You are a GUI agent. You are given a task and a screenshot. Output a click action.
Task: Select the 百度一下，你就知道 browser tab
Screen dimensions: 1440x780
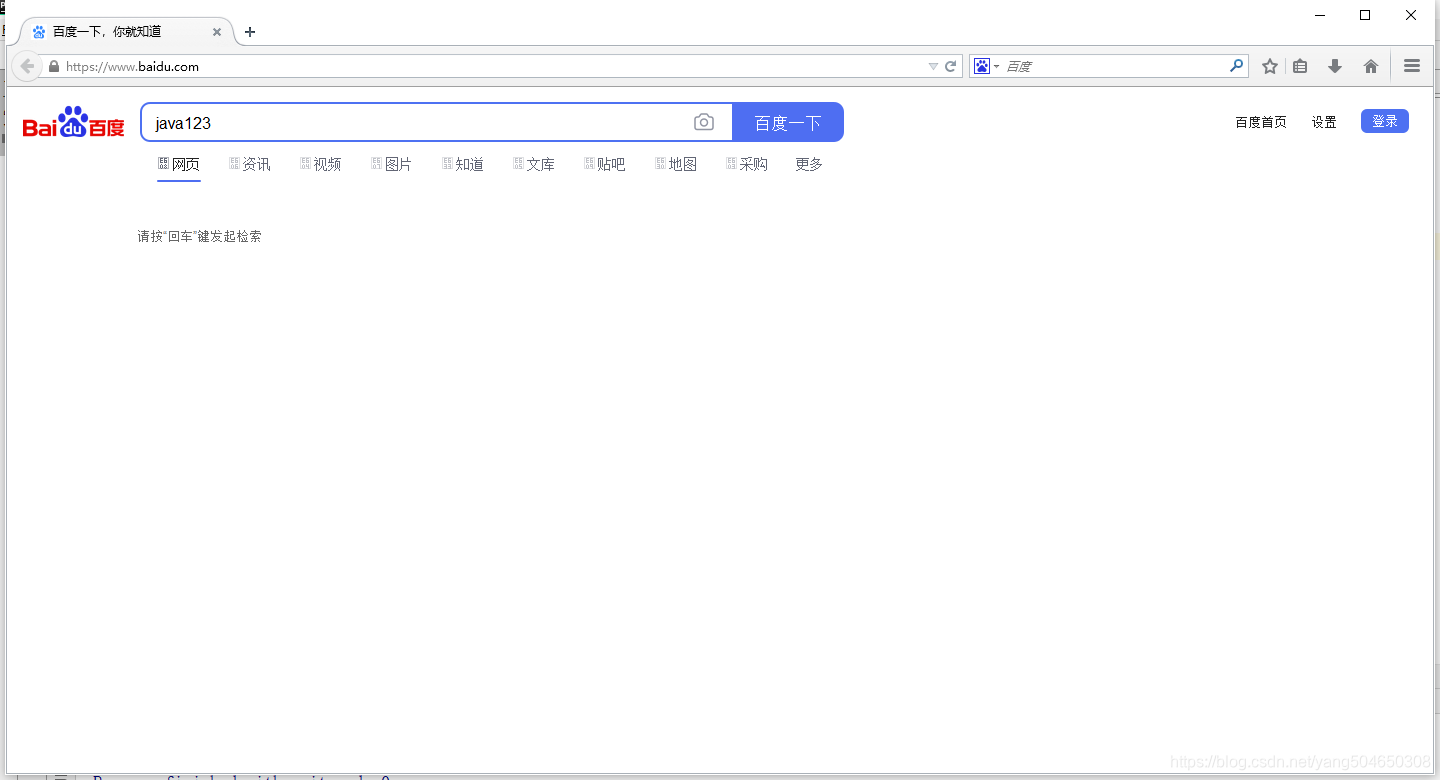click(127, 32)
